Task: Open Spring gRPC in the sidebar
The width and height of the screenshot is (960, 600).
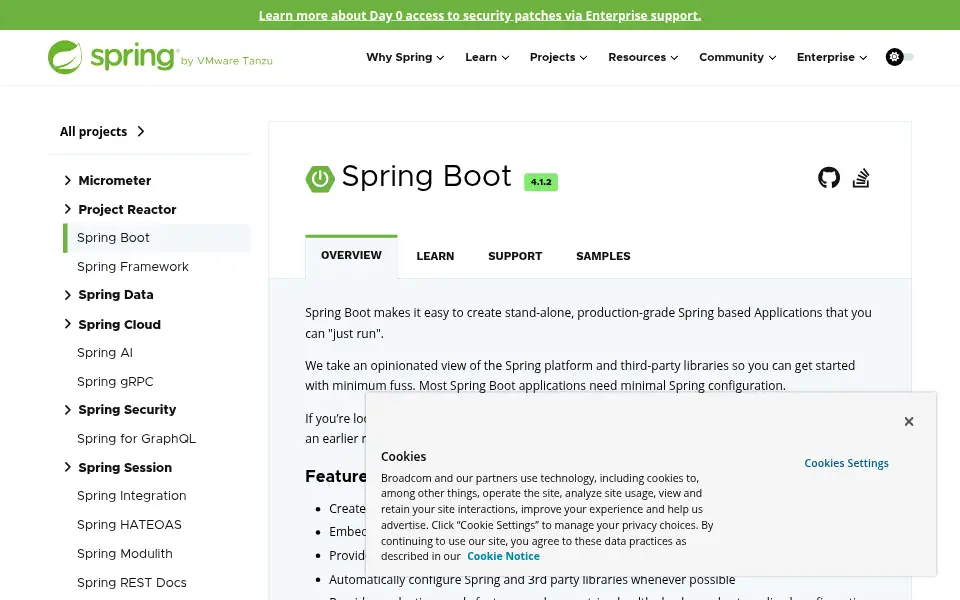Action: click(x=115, y=381)
